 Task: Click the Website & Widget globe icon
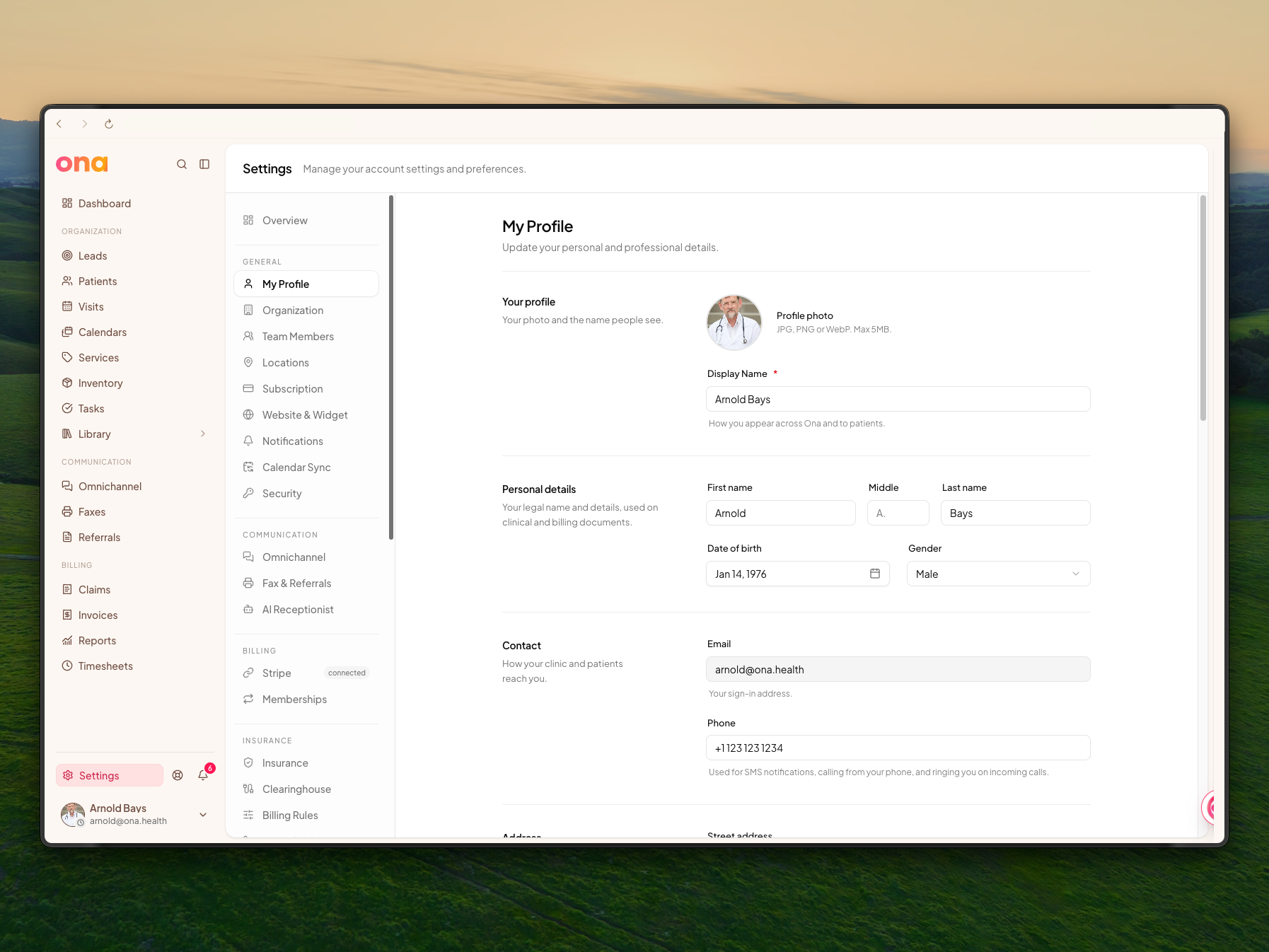point(248,414)
